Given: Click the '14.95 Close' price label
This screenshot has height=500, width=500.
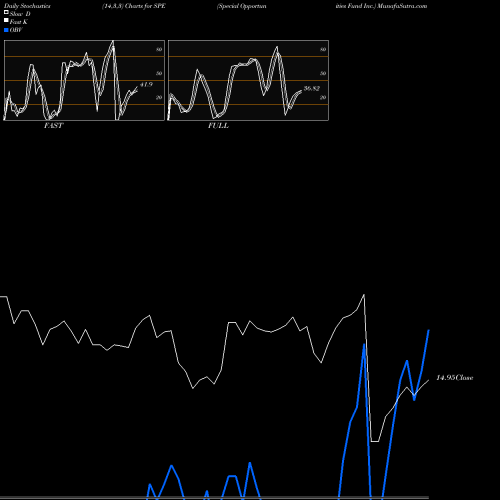Looking at the screenshot, I should click(x=455, y=378).
